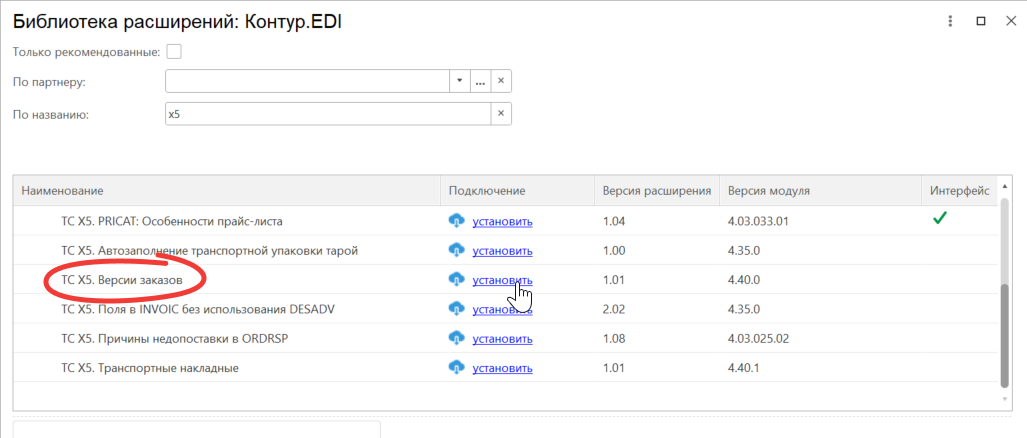Image resolution: width=1027 pixels, height=438 pixels.
Task: Click module version cell '4.03.033.01'
Action: point(758,221)
